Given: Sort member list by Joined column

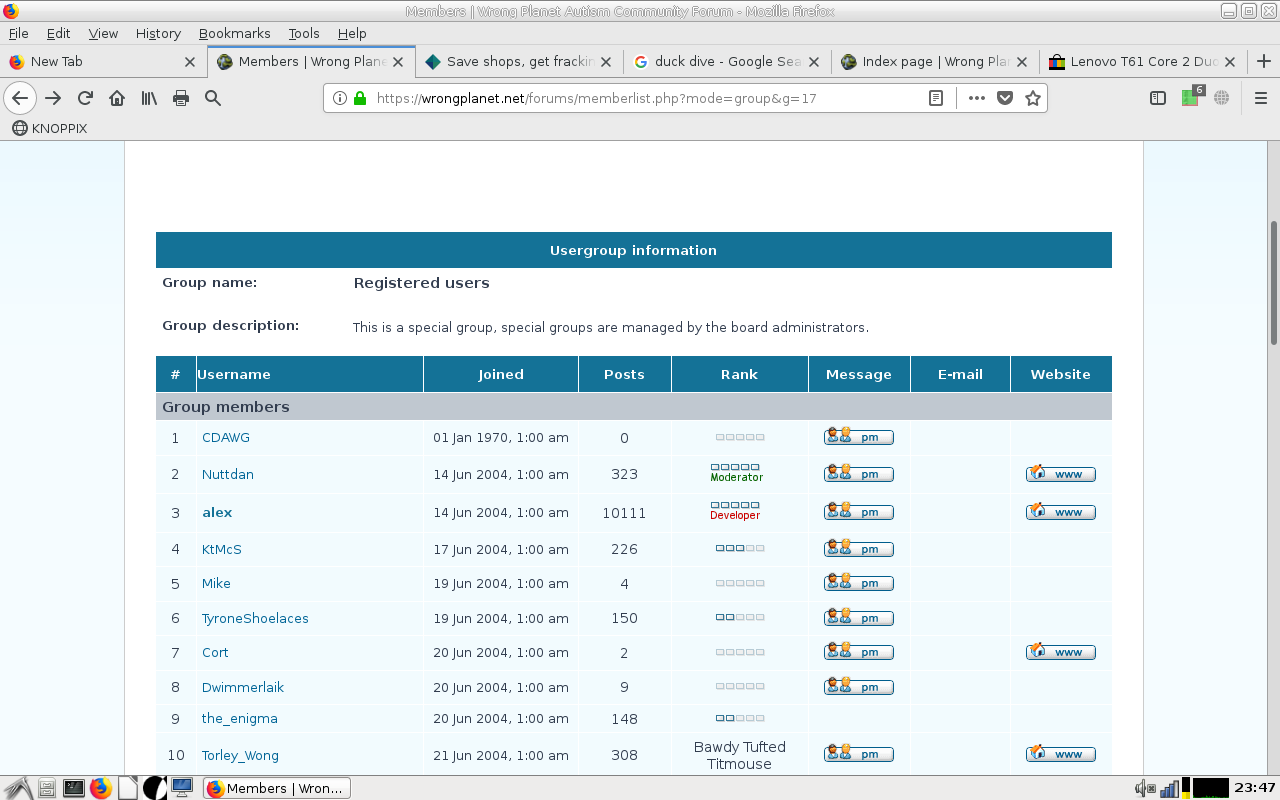Looking at the screenshot, I should tap(501, 374).
